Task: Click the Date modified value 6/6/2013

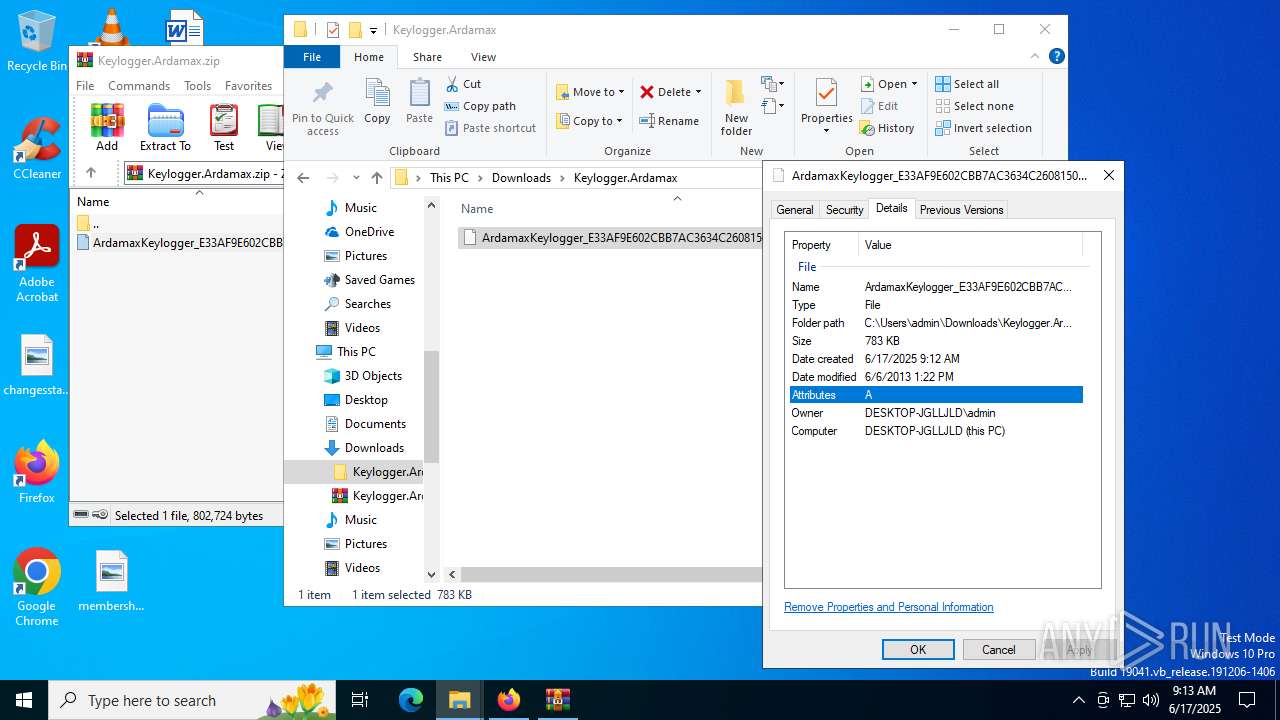Action: coord(909,377)
